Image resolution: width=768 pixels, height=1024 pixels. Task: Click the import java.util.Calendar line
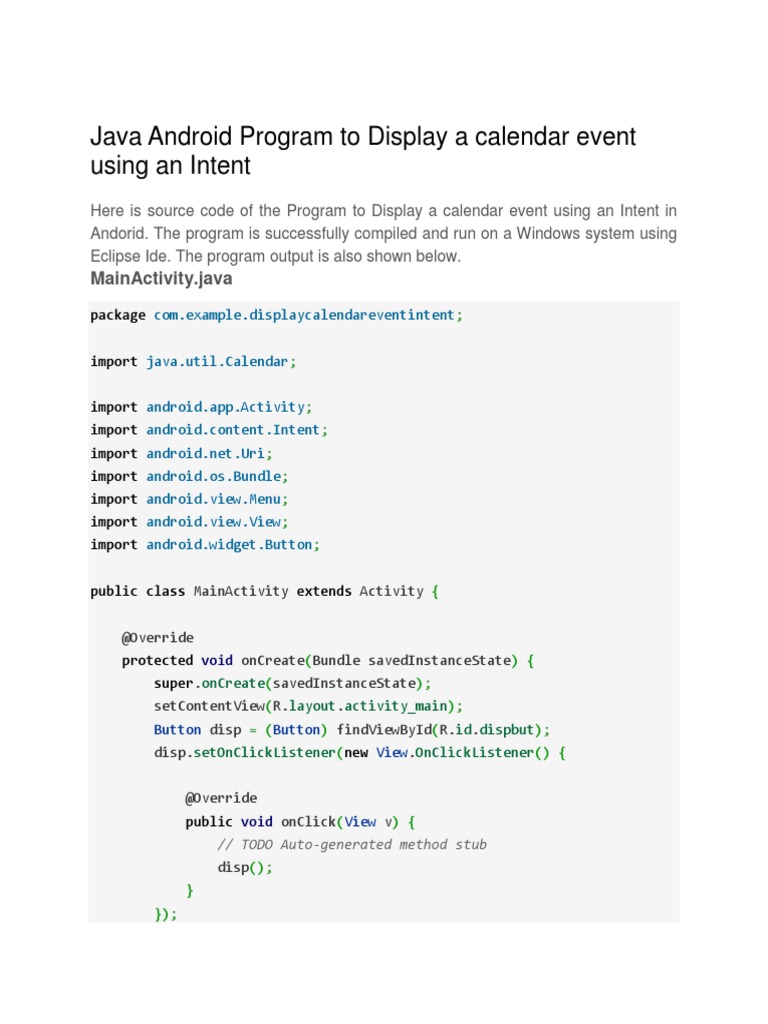[x=193, y=362]
